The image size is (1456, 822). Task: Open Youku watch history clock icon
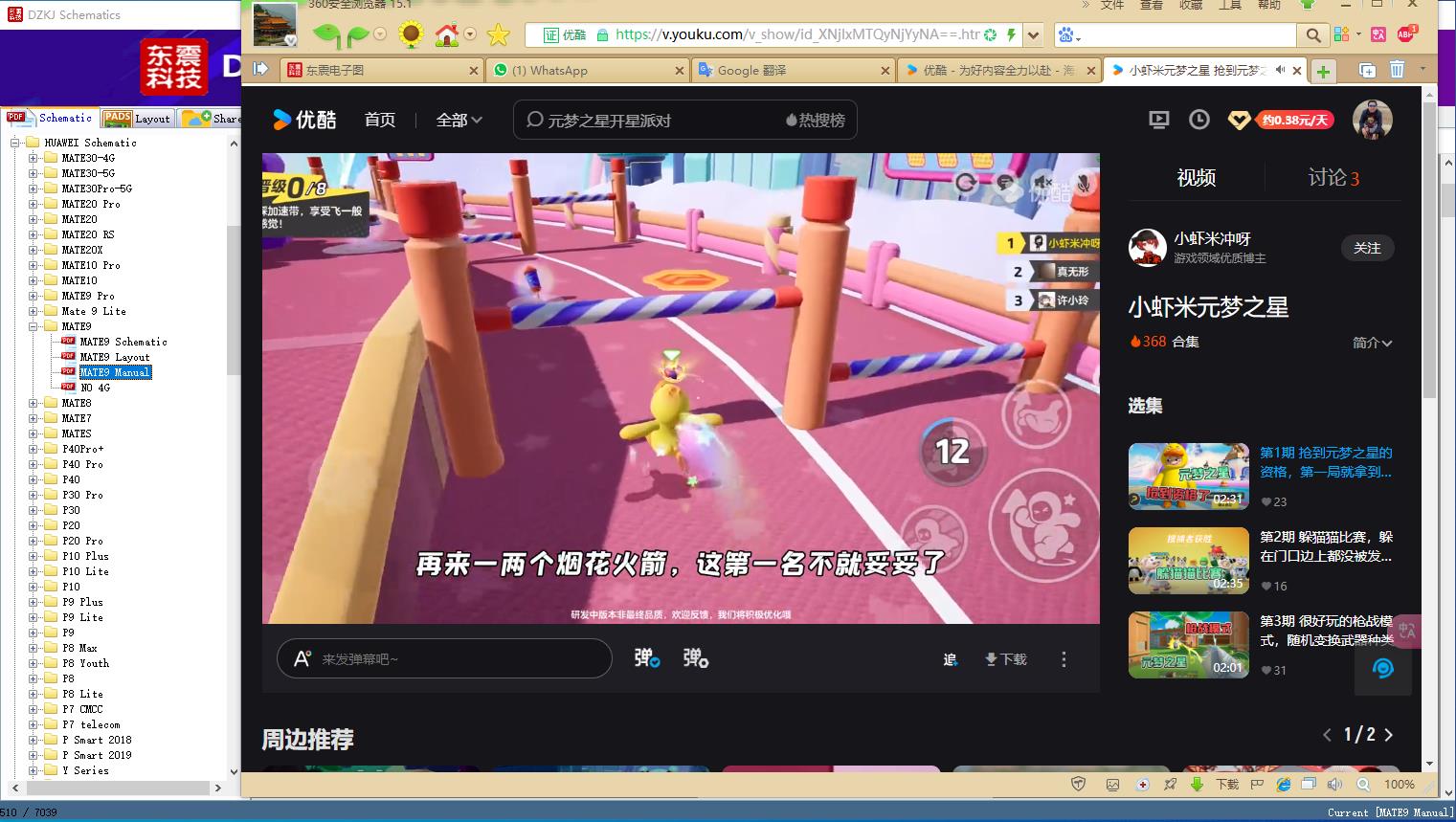1198,120
